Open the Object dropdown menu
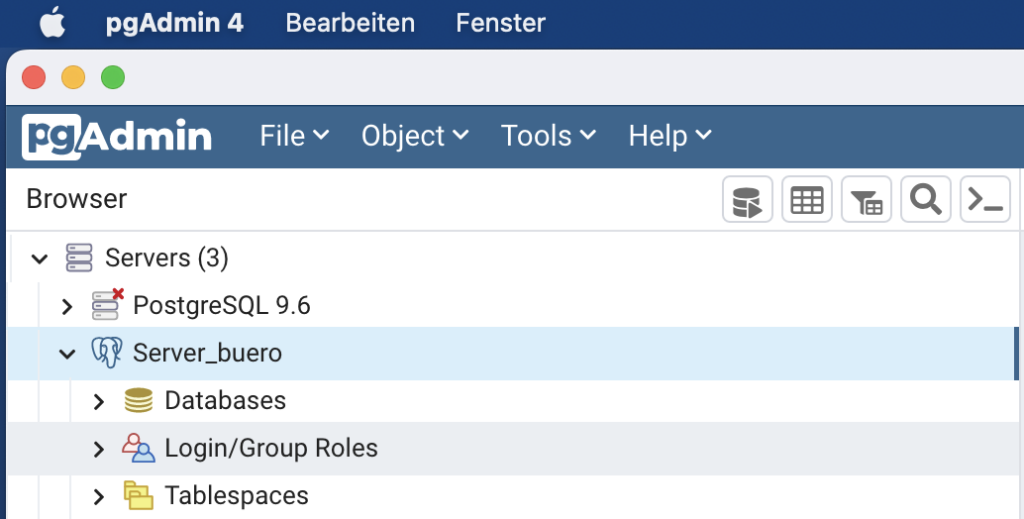The image size is (1024, 519). [415, 136]
